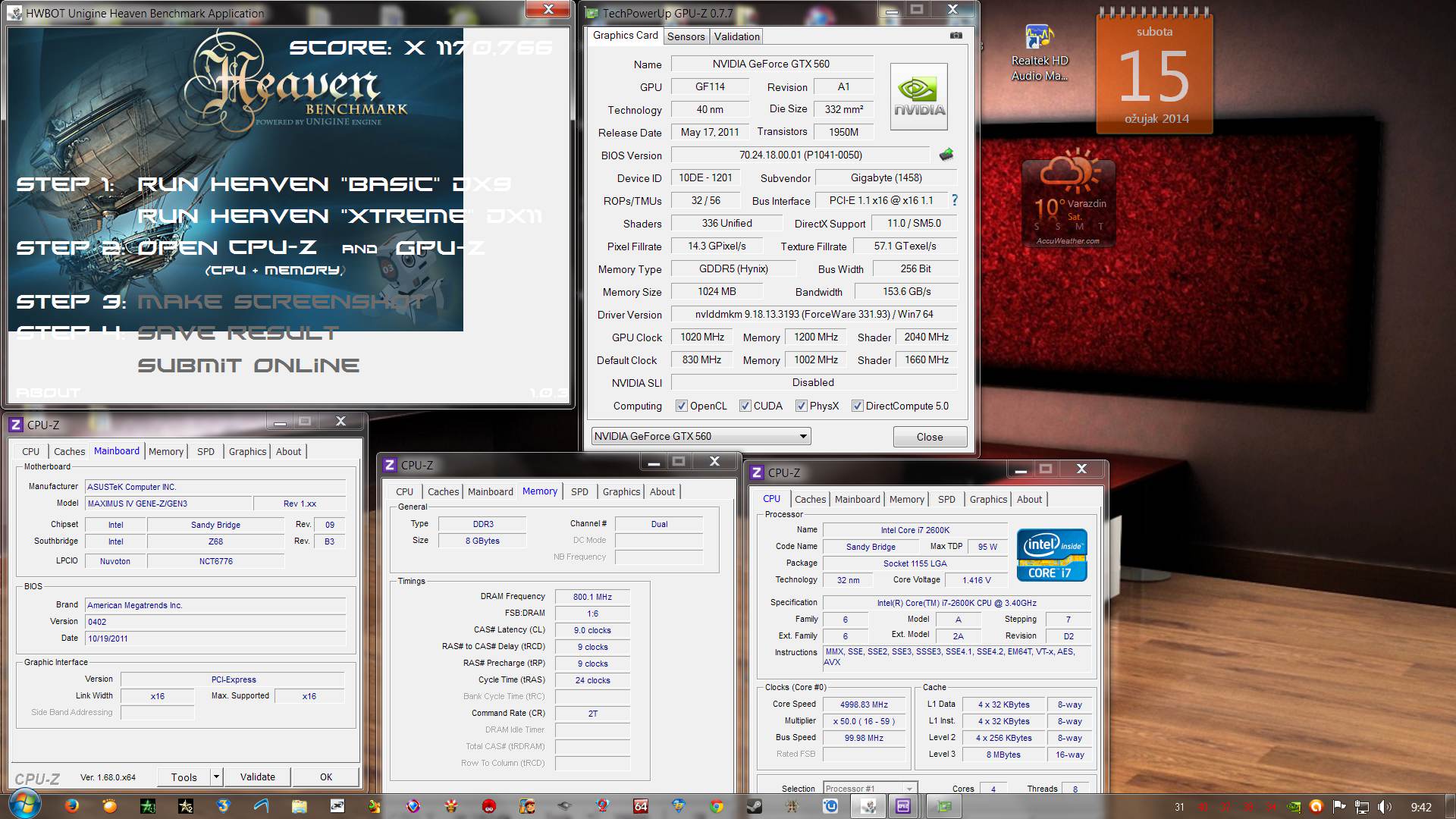Click the NVIDIA tray icon
1456x819 pixels.
click(1294, 806)
